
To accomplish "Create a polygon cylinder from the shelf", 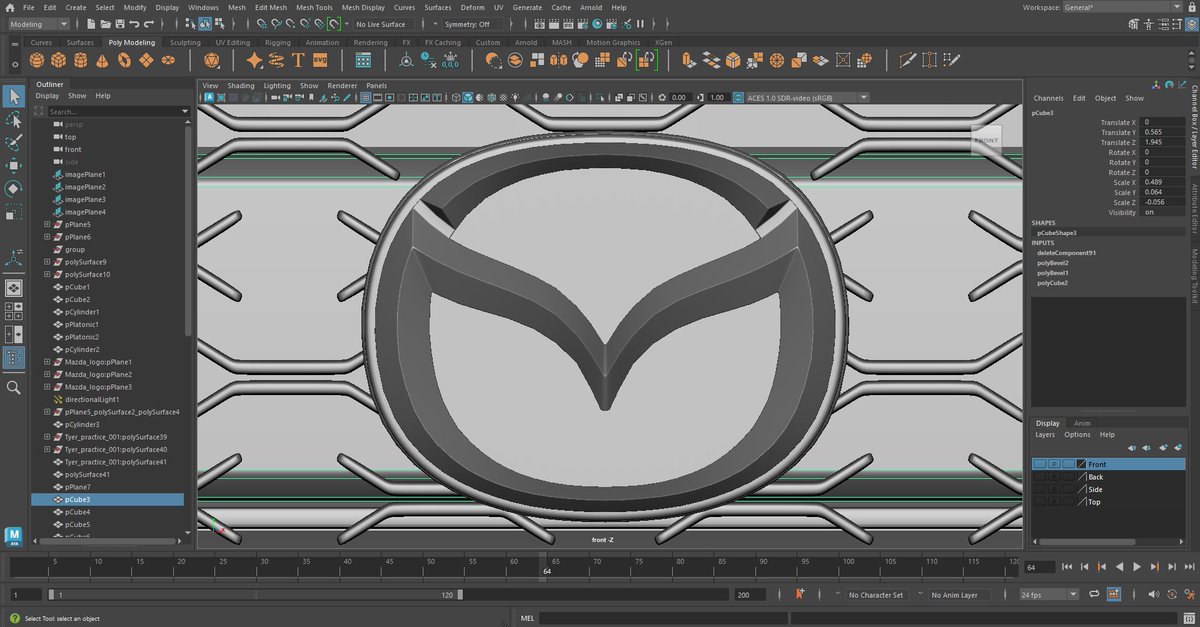I will tap(79, 61).
